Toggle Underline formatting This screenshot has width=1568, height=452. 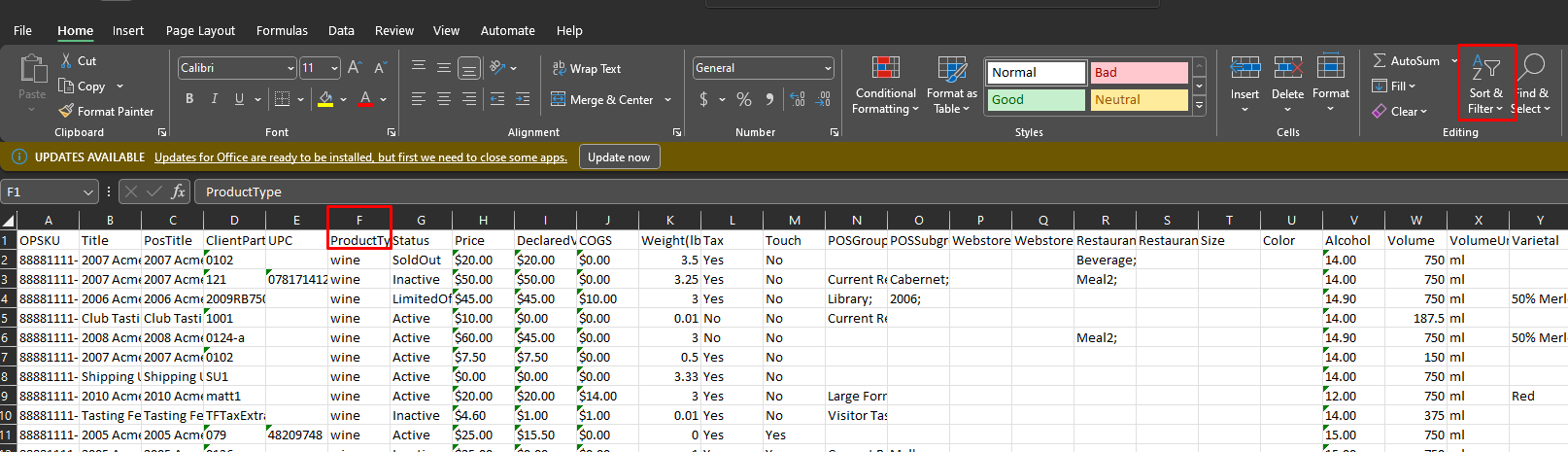[239, 98]
